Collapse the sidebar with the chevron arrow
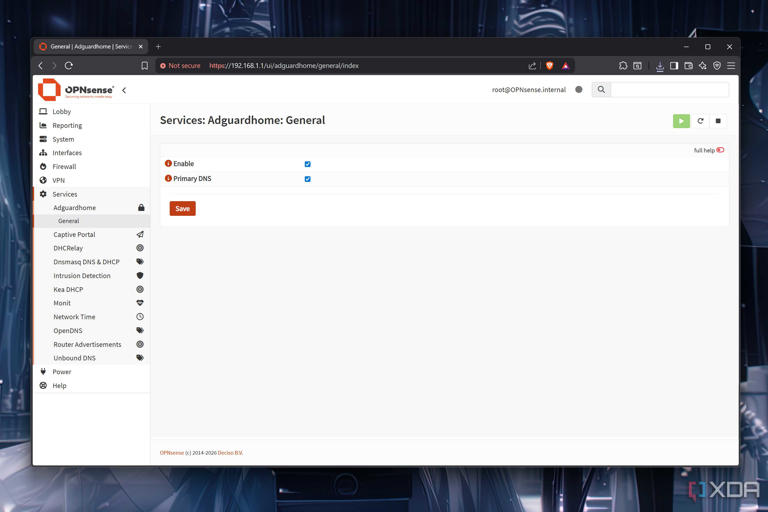 (124, 90)
